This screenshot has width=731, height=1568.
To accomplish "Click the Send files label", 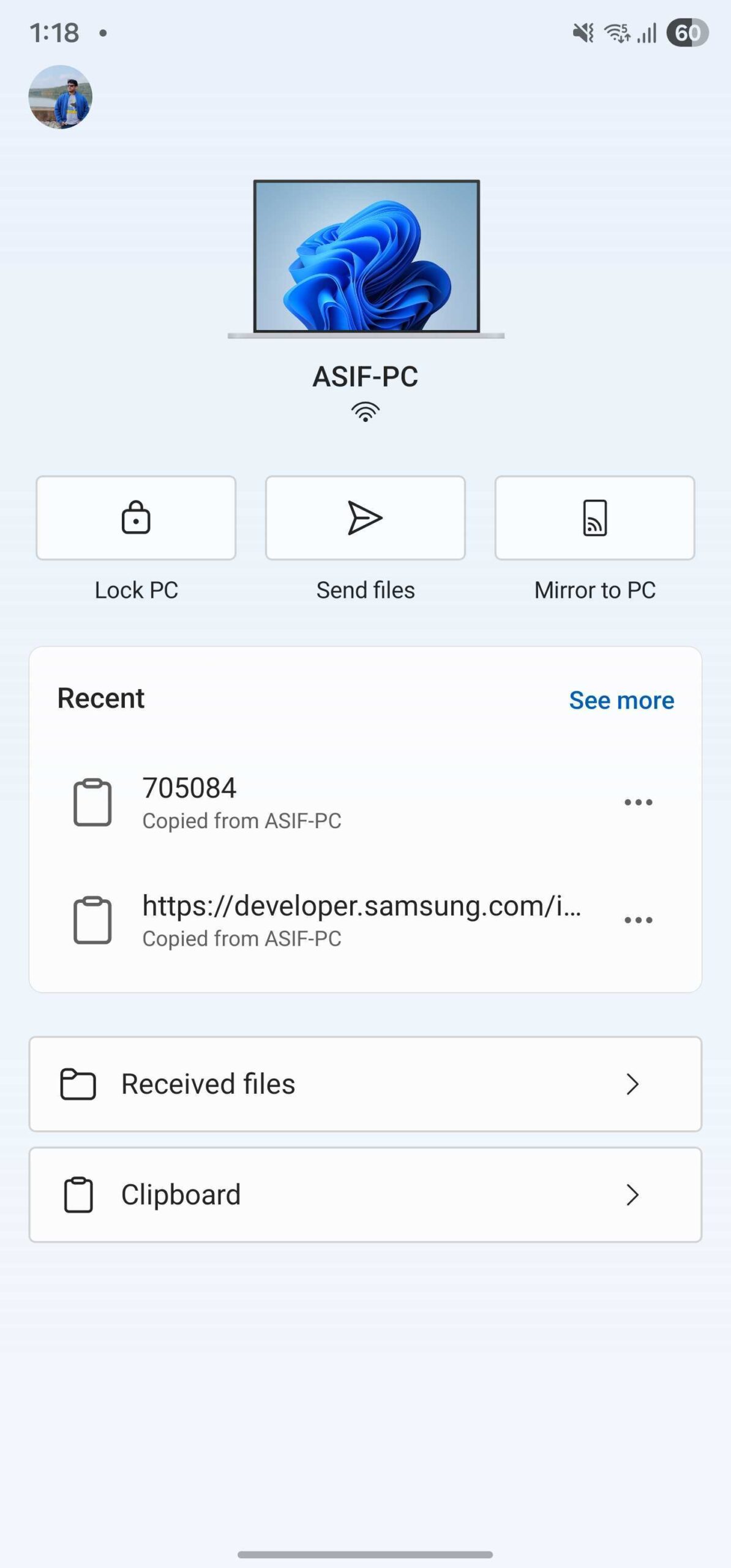I will pyautogui.click(x=365, y=590).
